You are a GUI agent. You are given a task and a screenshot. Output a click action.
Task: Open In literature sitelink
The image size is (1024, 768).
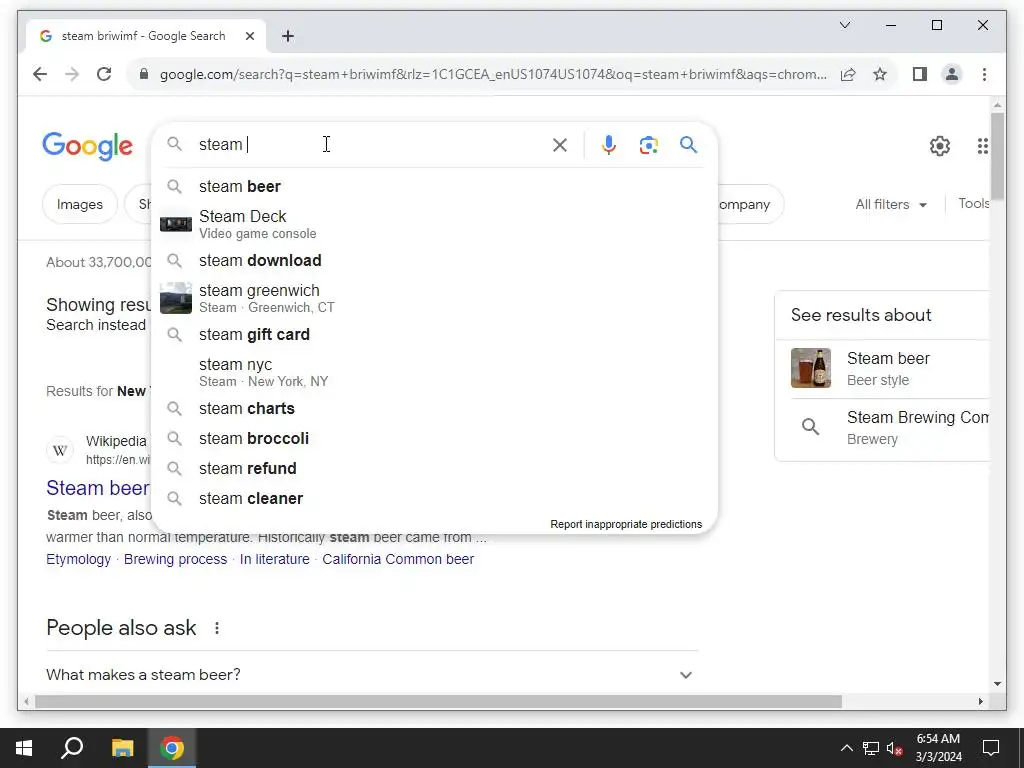point(274,560)
